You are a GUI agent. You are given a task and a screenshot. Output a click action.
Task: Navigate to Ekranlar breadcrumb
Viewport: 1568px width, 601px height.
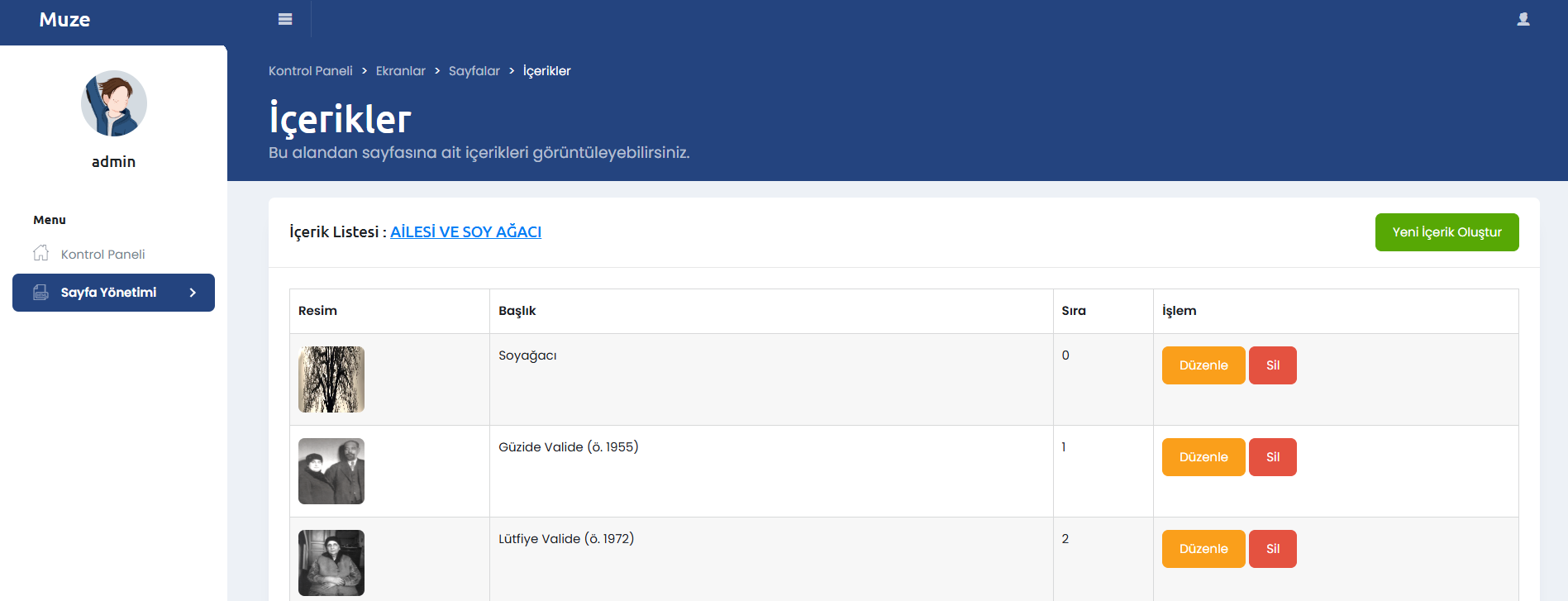click(400, 71)
